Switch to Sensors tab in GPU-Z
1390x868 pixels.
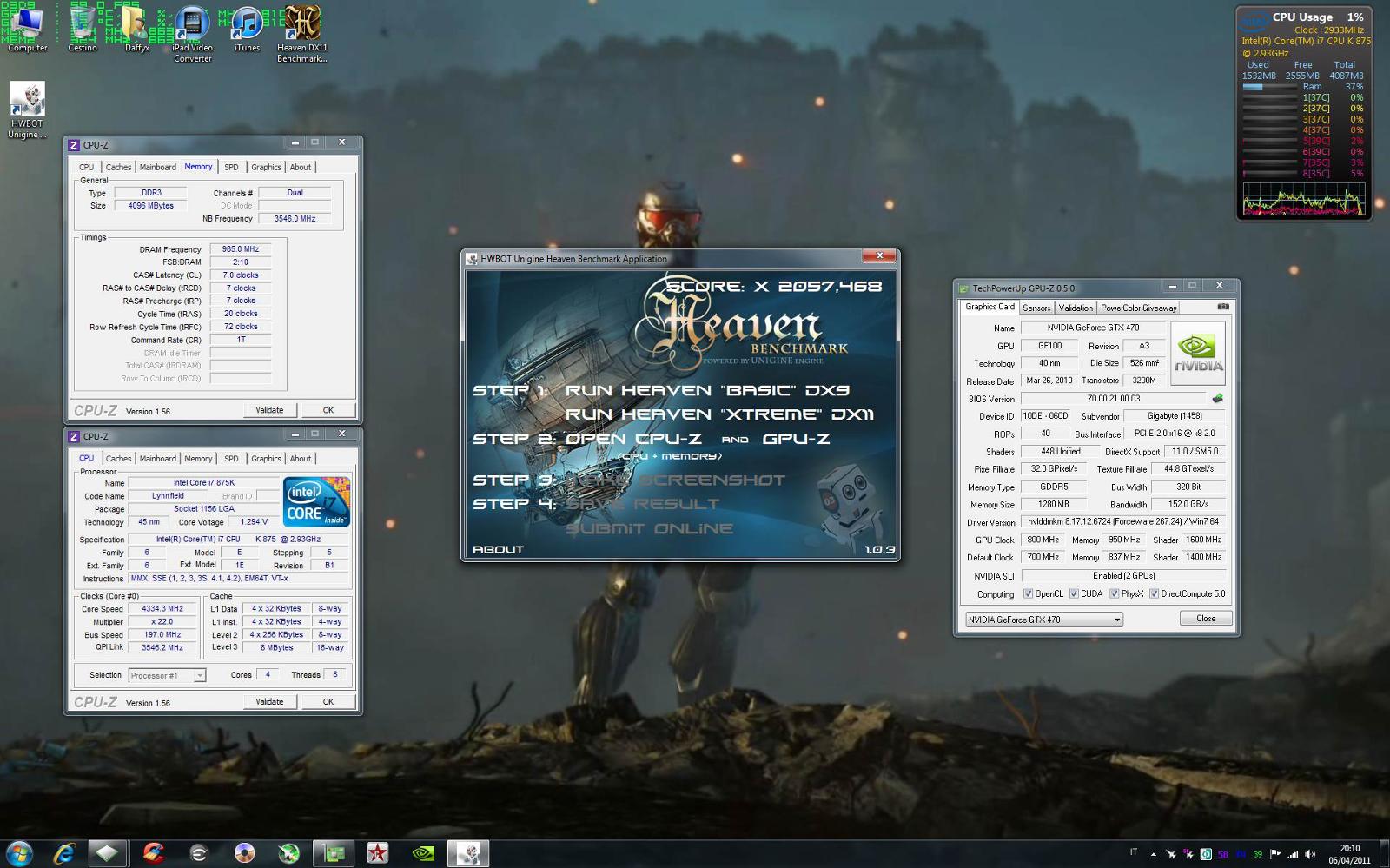(1036, 308)
